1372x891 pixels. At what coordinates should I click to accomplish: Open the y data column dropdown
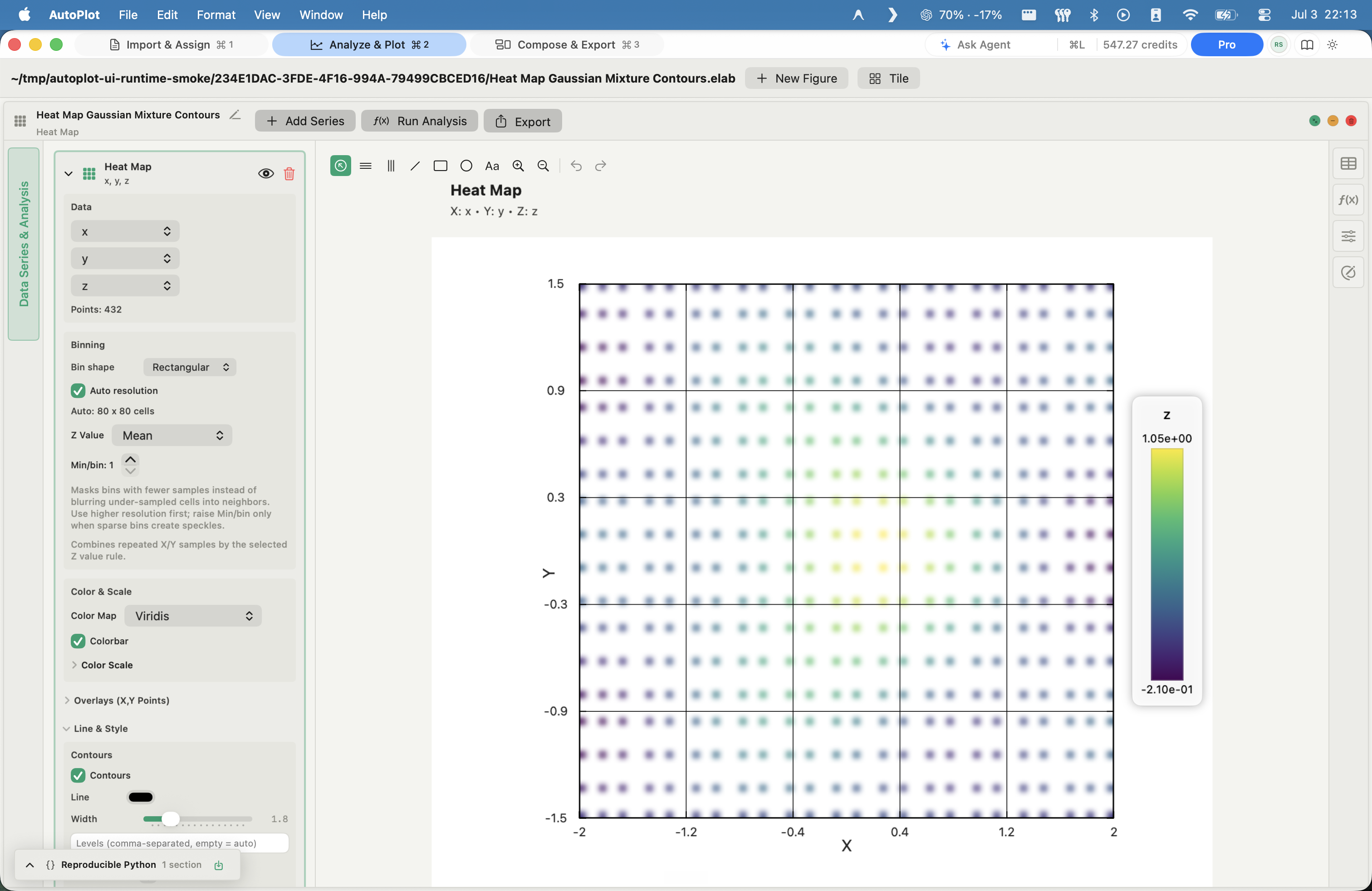(x=125, y=259)
